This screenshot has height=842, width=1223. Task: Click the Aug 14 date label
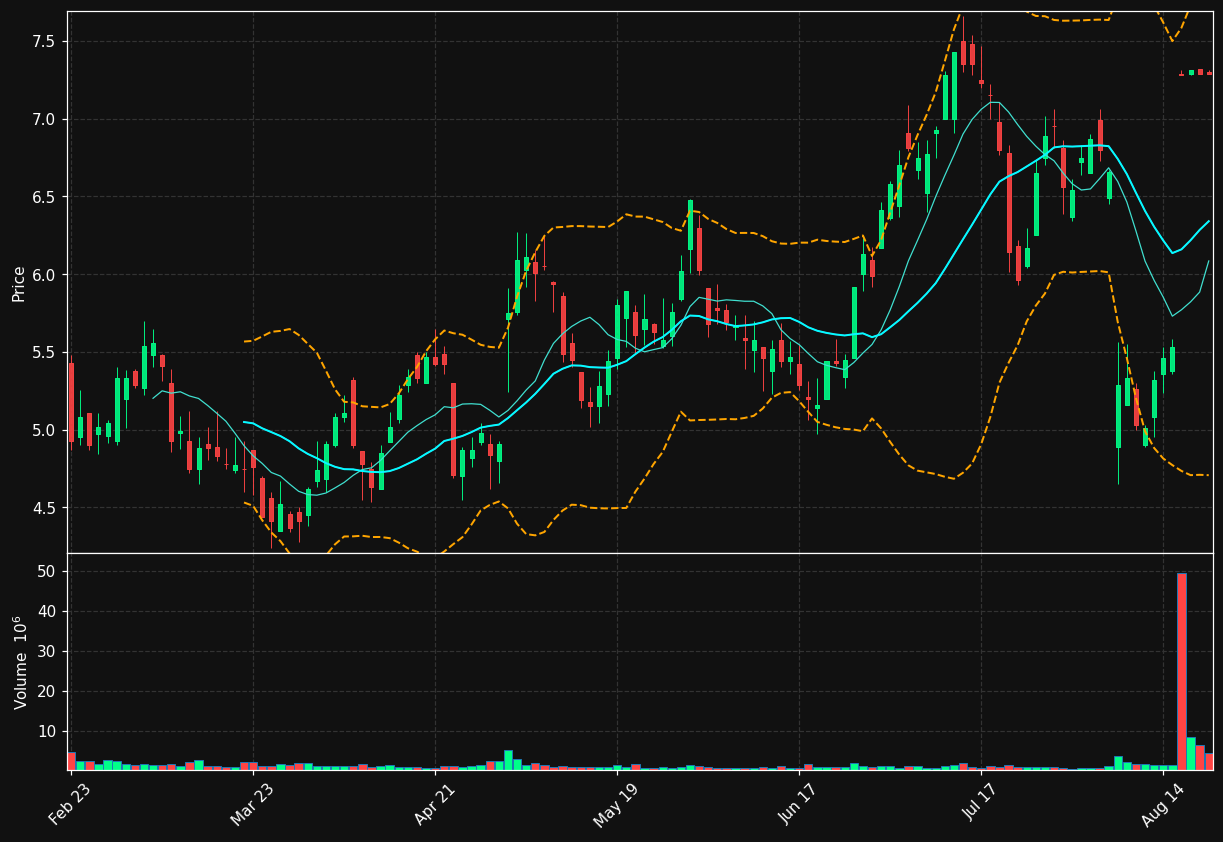[1164, 804]
